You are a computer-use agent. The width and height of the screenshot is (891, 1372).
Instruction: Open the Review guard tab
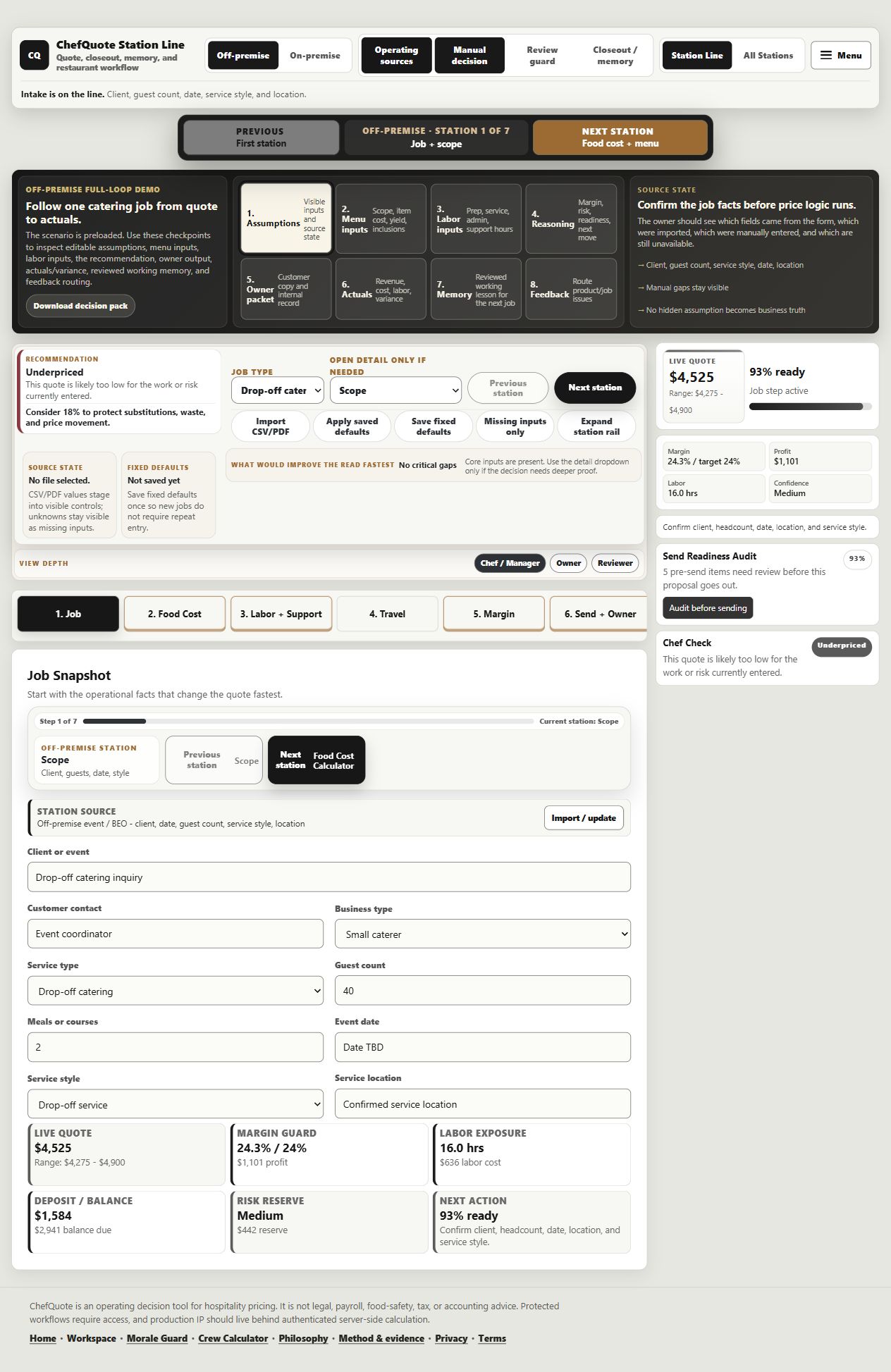[542, 56]
